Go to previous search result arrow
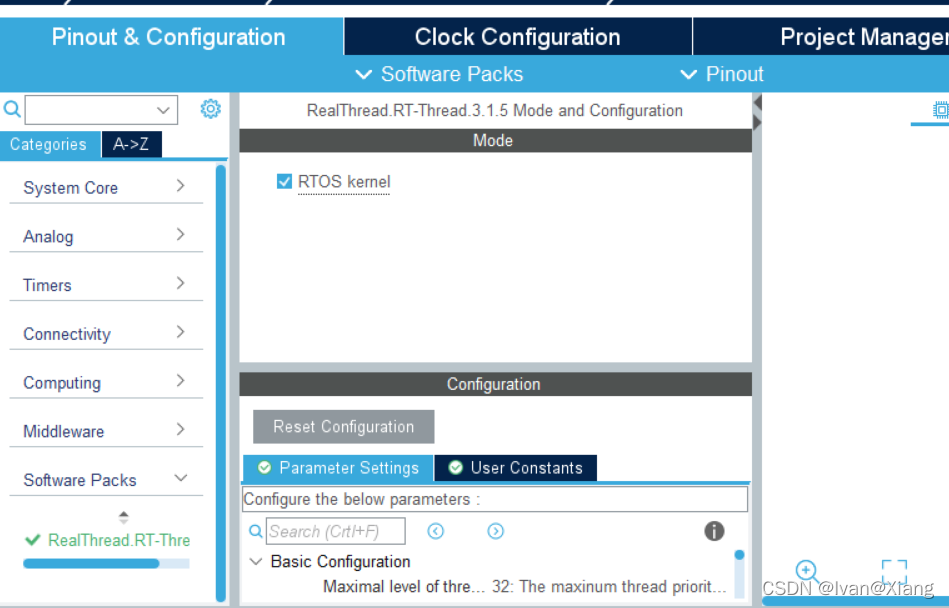This screenshot has width=949, height=608. (x=436, y=531)
